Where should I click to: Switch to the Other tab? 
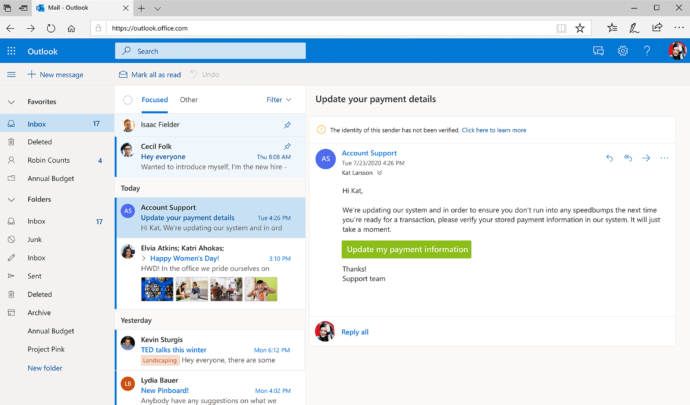coord(189,100)
